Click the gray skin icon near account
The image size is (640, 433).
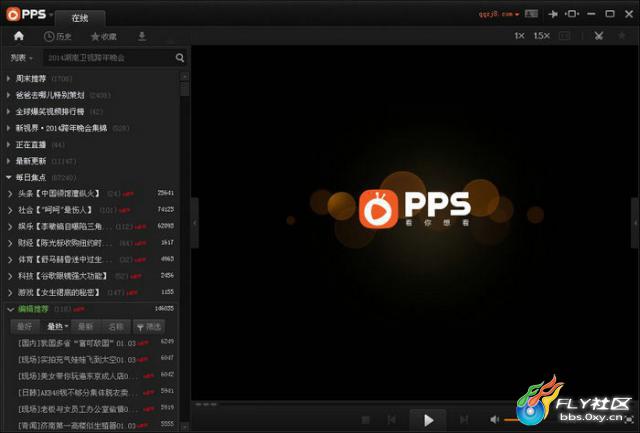(x=531, y=14)
